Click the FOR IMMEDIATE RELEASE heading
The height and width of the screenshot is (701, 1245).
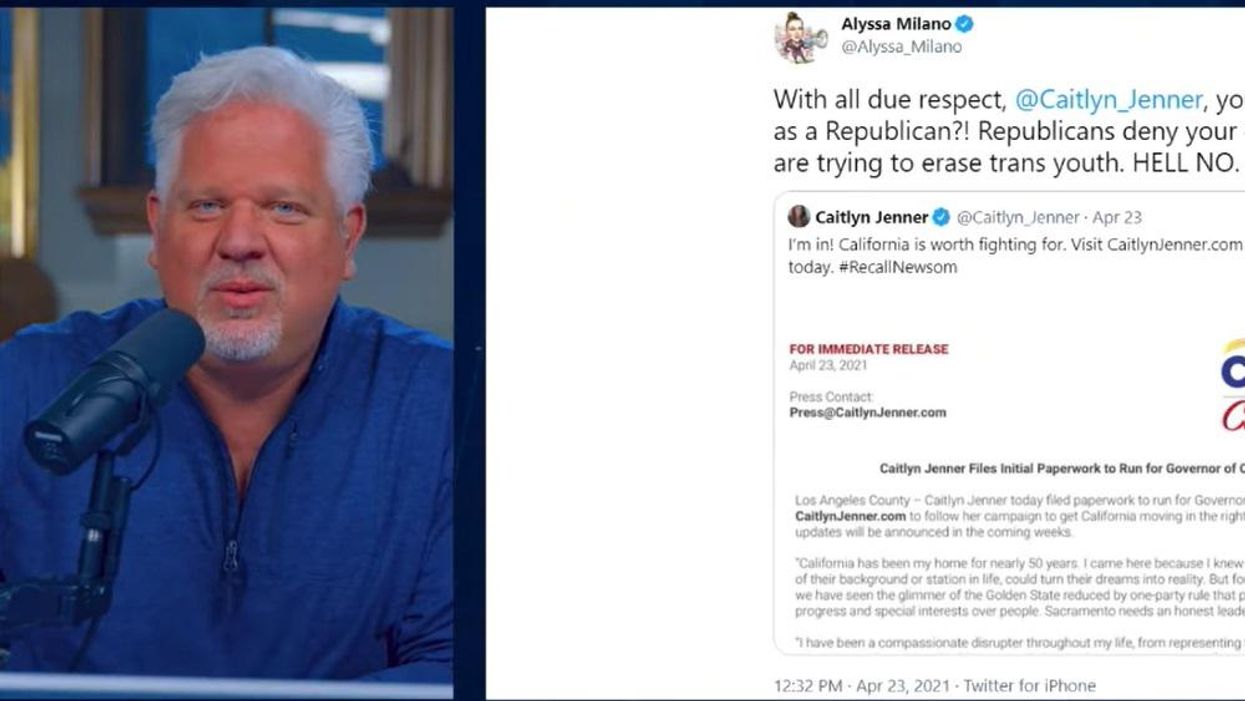coord(868,349)
